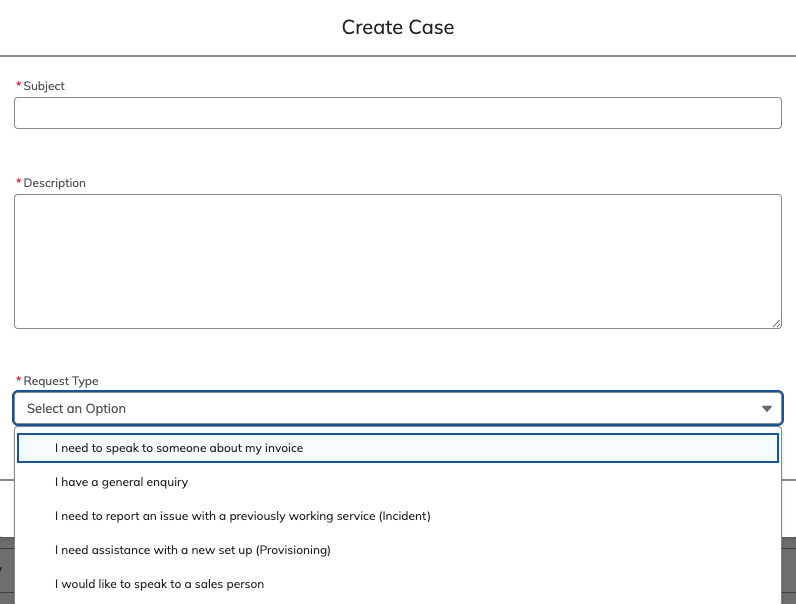The width and height of the screenshot is (796, 604).
Task: Click the Description field label
Action: [x=55, y=183]
